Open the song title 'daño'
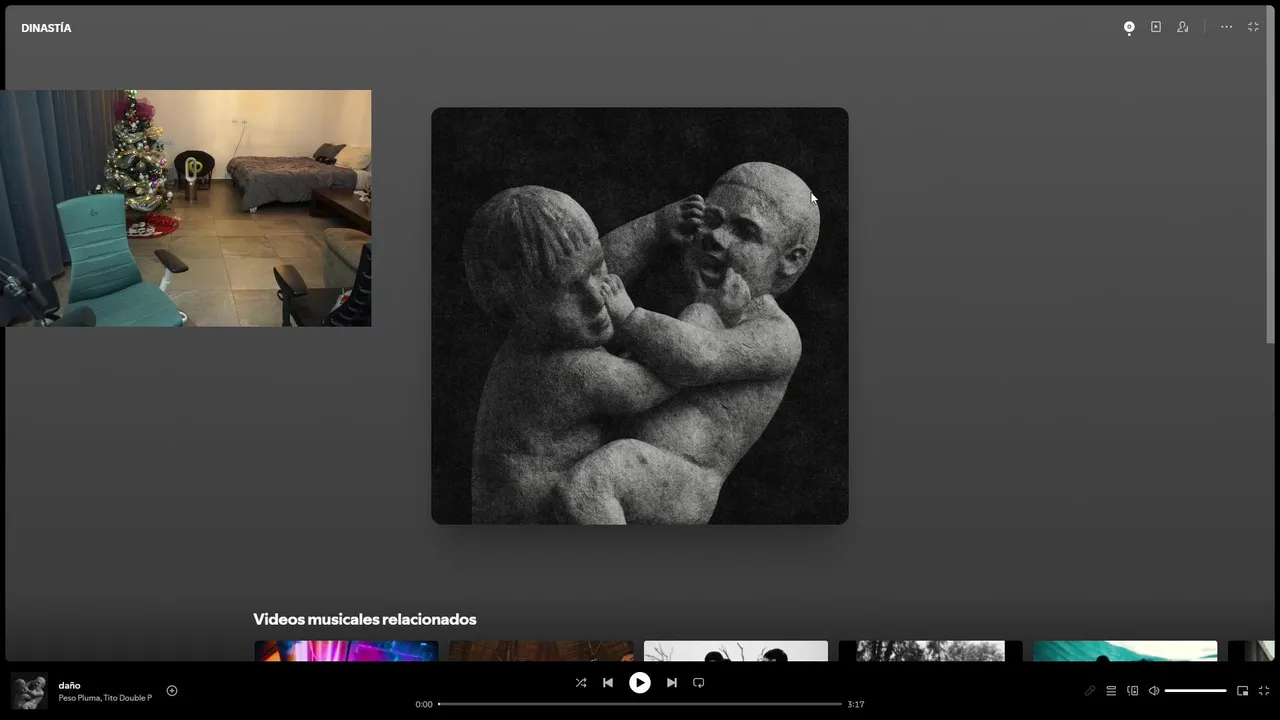1280x720 pixels. [x=69, y=685]
